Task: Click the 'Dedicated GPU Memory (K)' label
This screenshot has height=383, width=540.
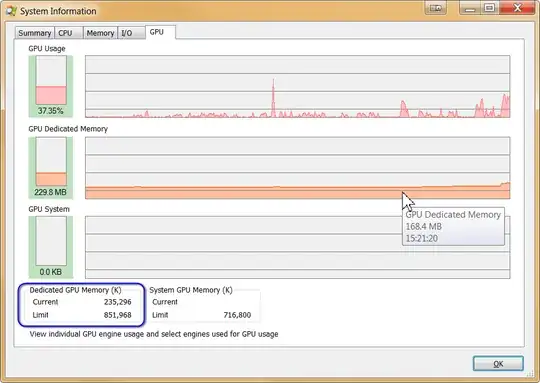Action: click(75, 290)
